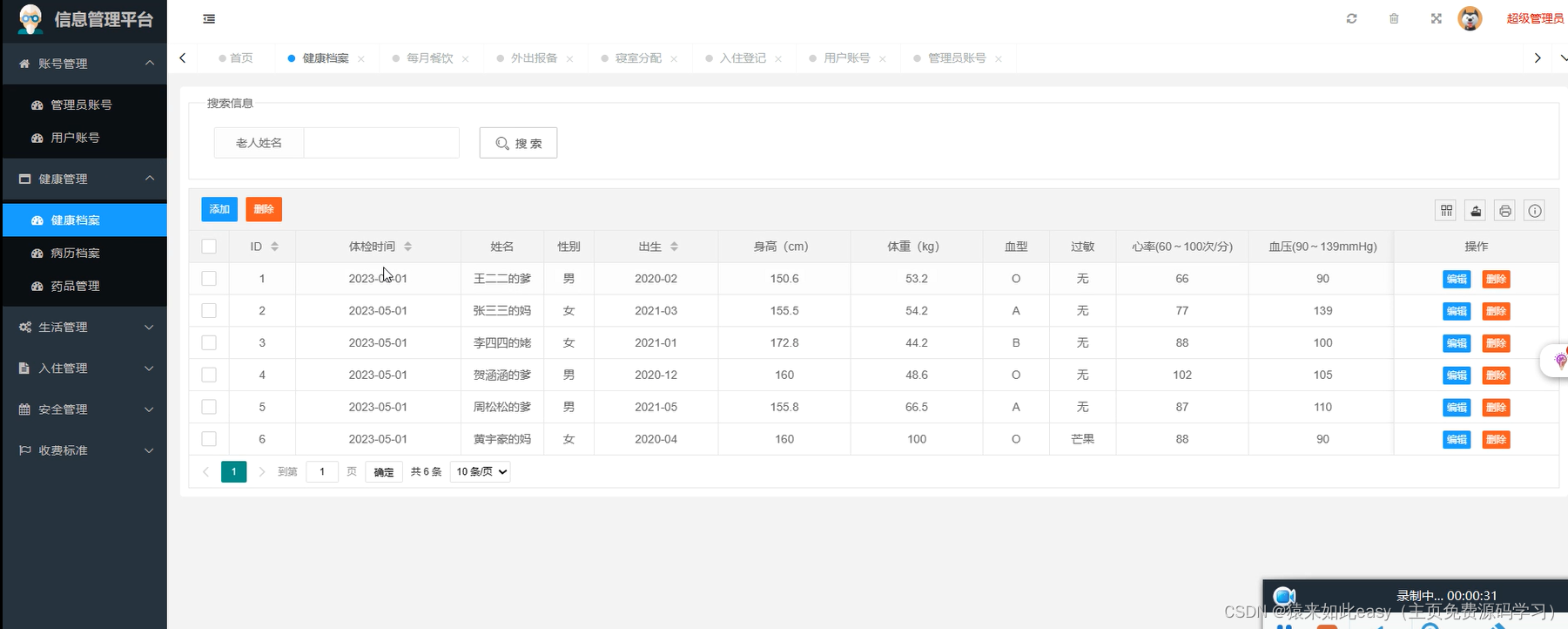Click the current page 1 button
Viewport: 1568px width, 629px height.
[233, 471]
